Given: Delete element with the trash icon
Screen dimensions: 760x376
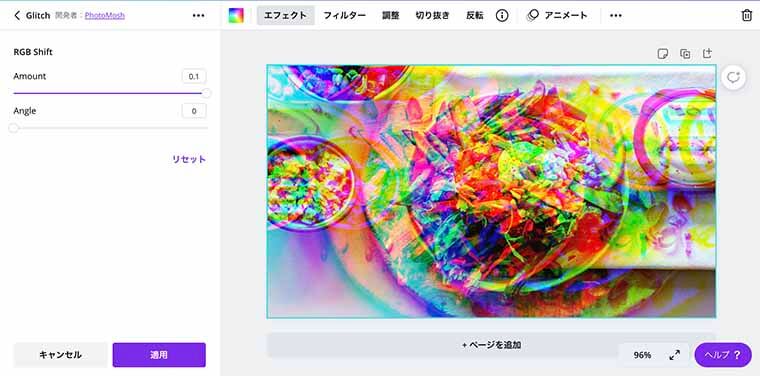Looking at the screenshot, I should [747, 16].
